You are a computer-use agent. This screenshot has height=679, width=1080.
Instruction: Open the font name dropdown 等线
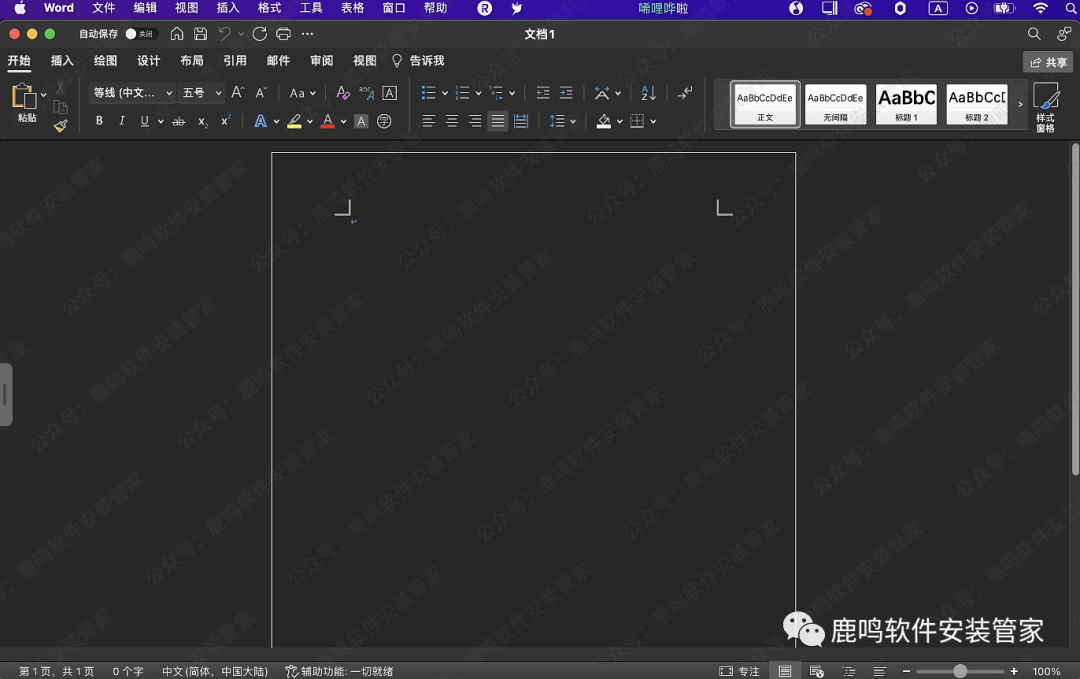132,93
